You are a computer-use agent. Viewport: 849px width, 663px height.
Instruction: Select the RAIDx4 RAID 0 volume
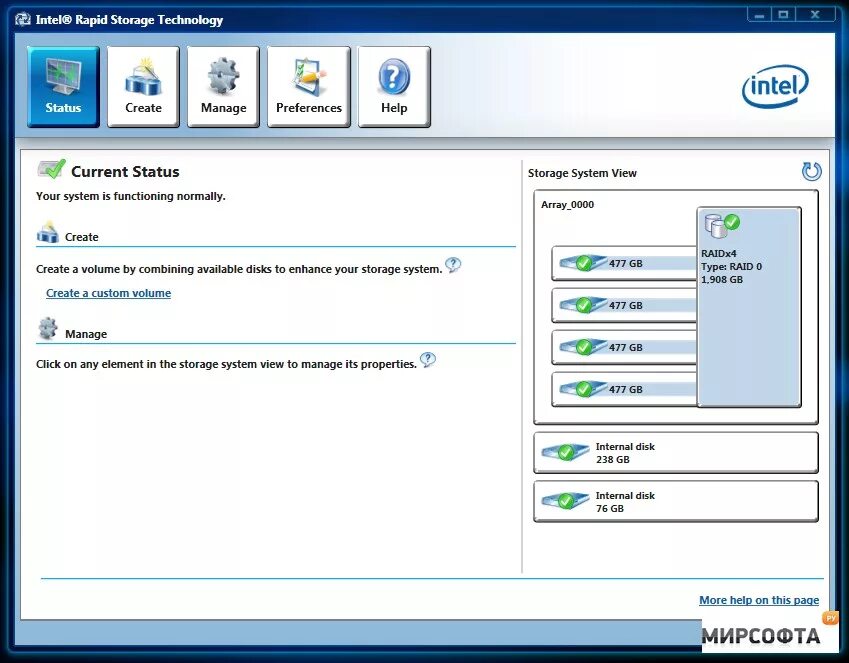(x=749, y=307)
